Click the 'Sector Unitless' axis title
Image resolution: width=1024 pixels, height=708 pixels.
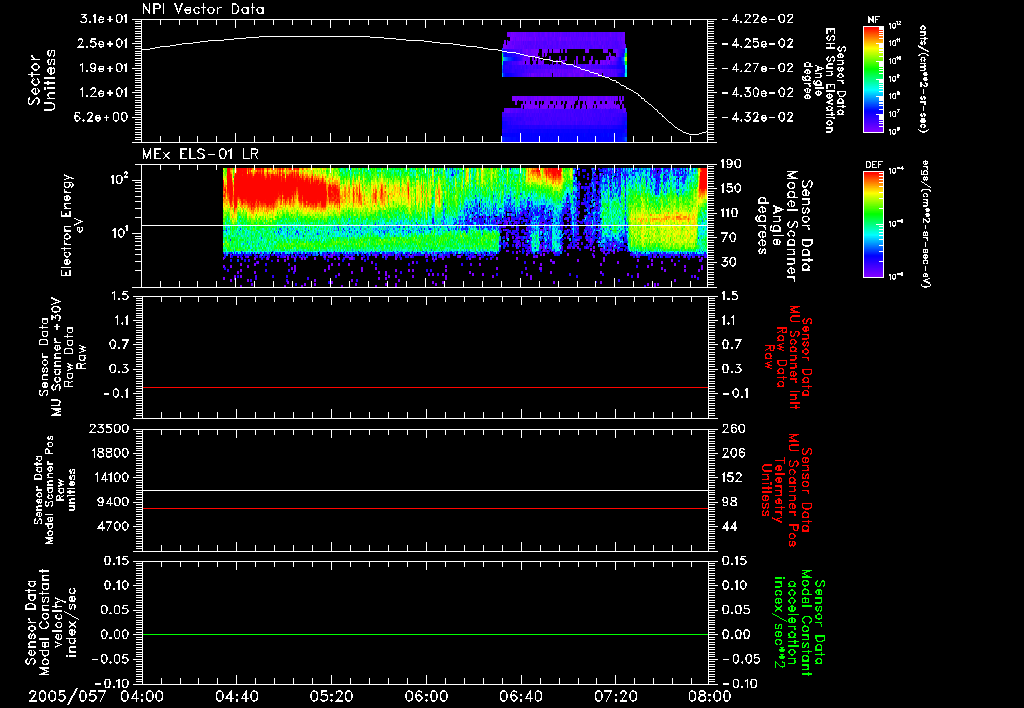[42, 80]
